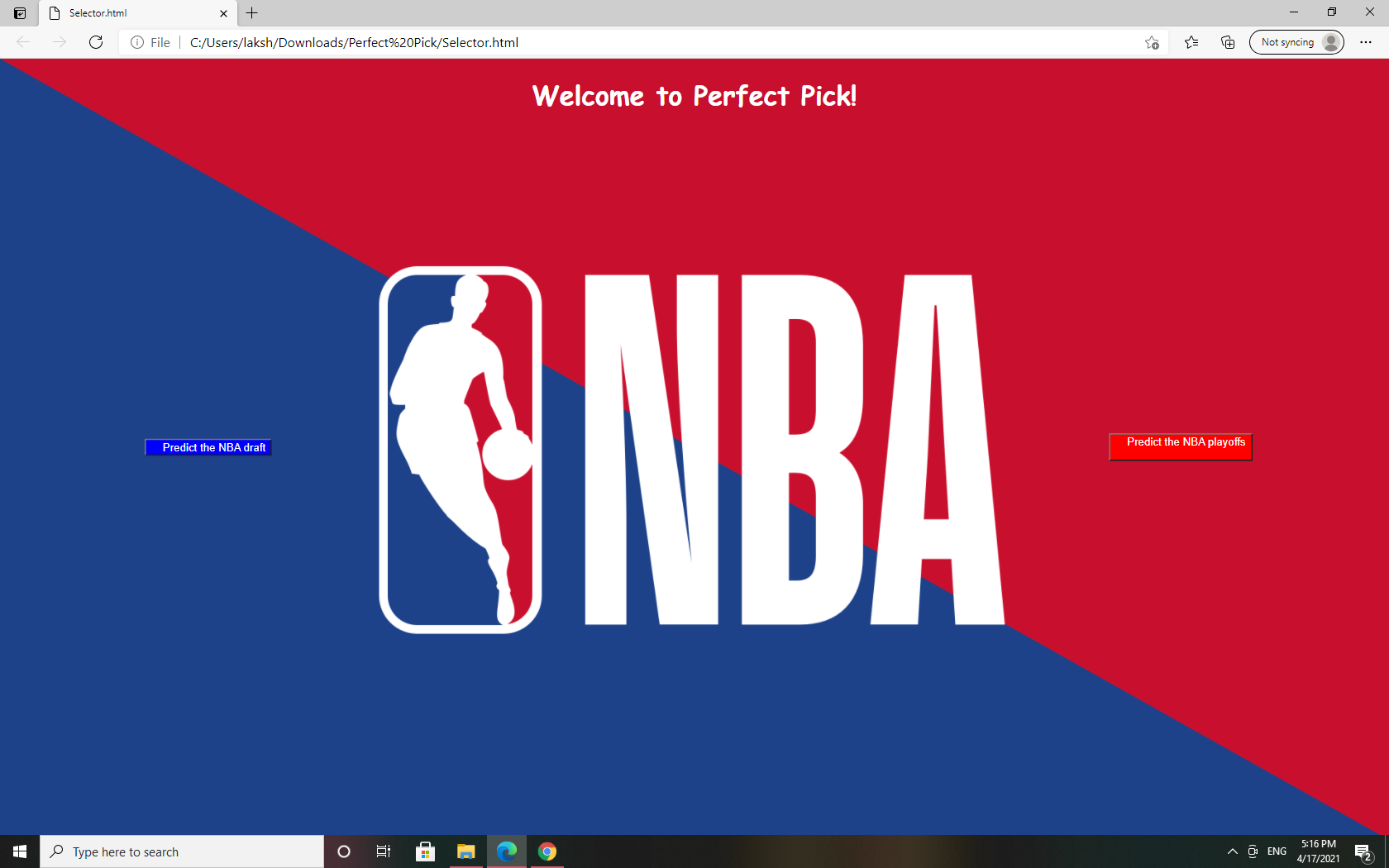Open the Windows Start menu
Screen dimensions: 1389x868
tap(20, 851)
